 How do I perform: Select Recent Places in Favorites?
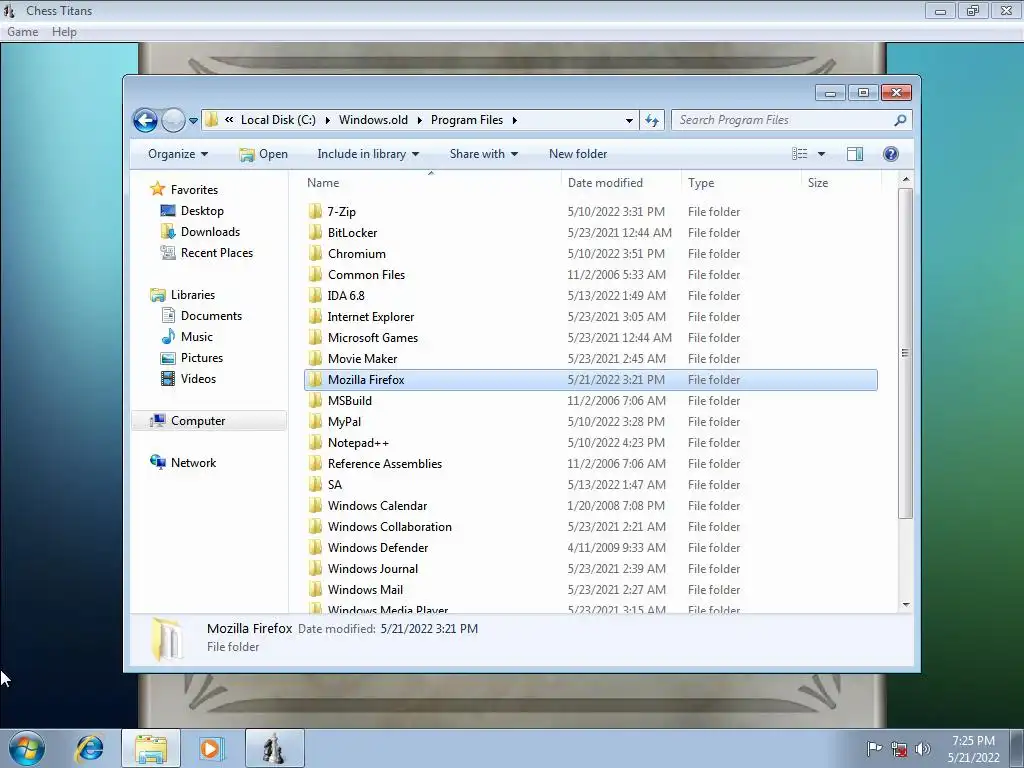(216, 253)
